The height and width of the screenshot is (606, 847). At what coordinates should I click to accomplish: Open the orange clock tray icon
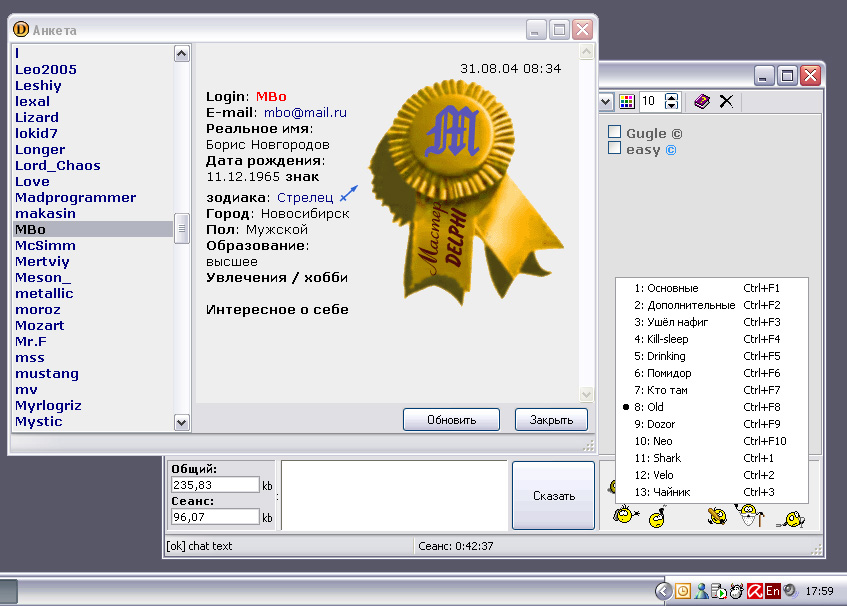[683, 591]
